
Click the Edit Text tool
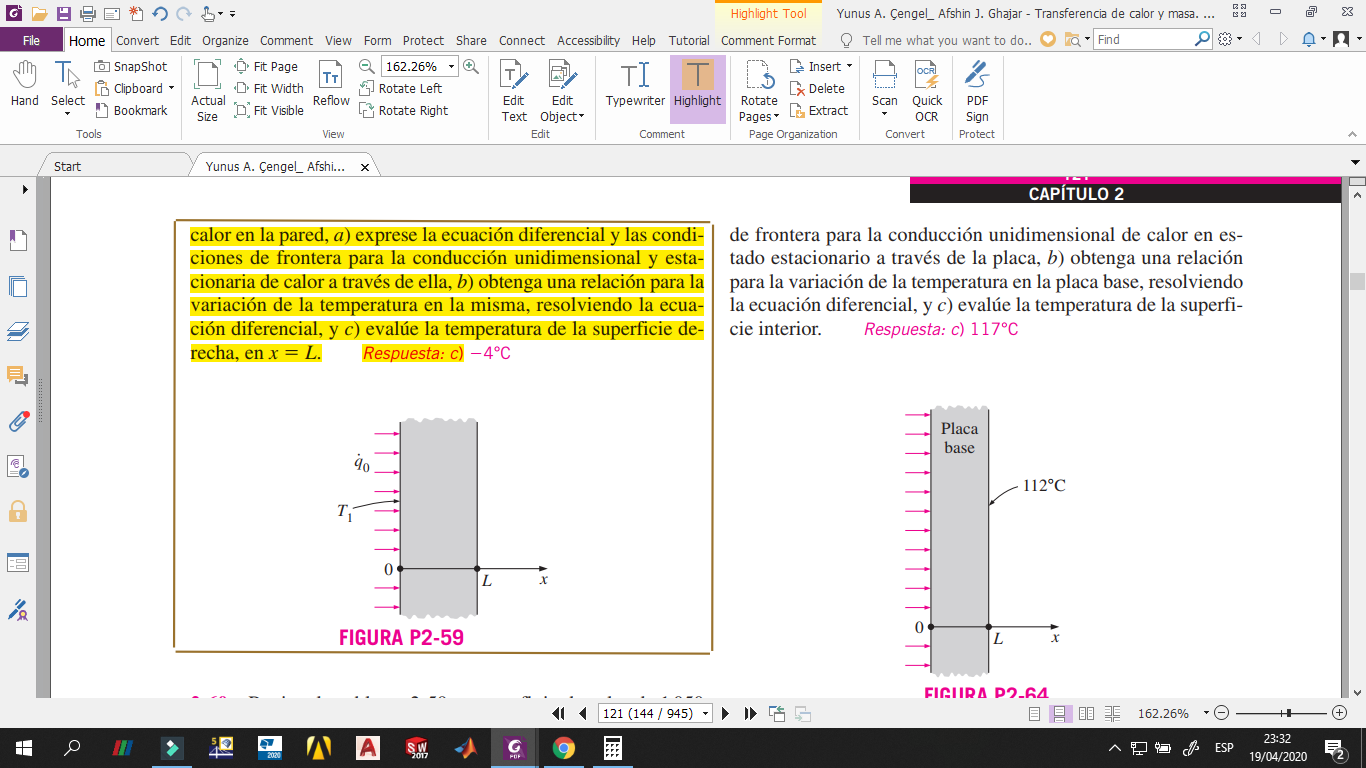coord(514,90)
